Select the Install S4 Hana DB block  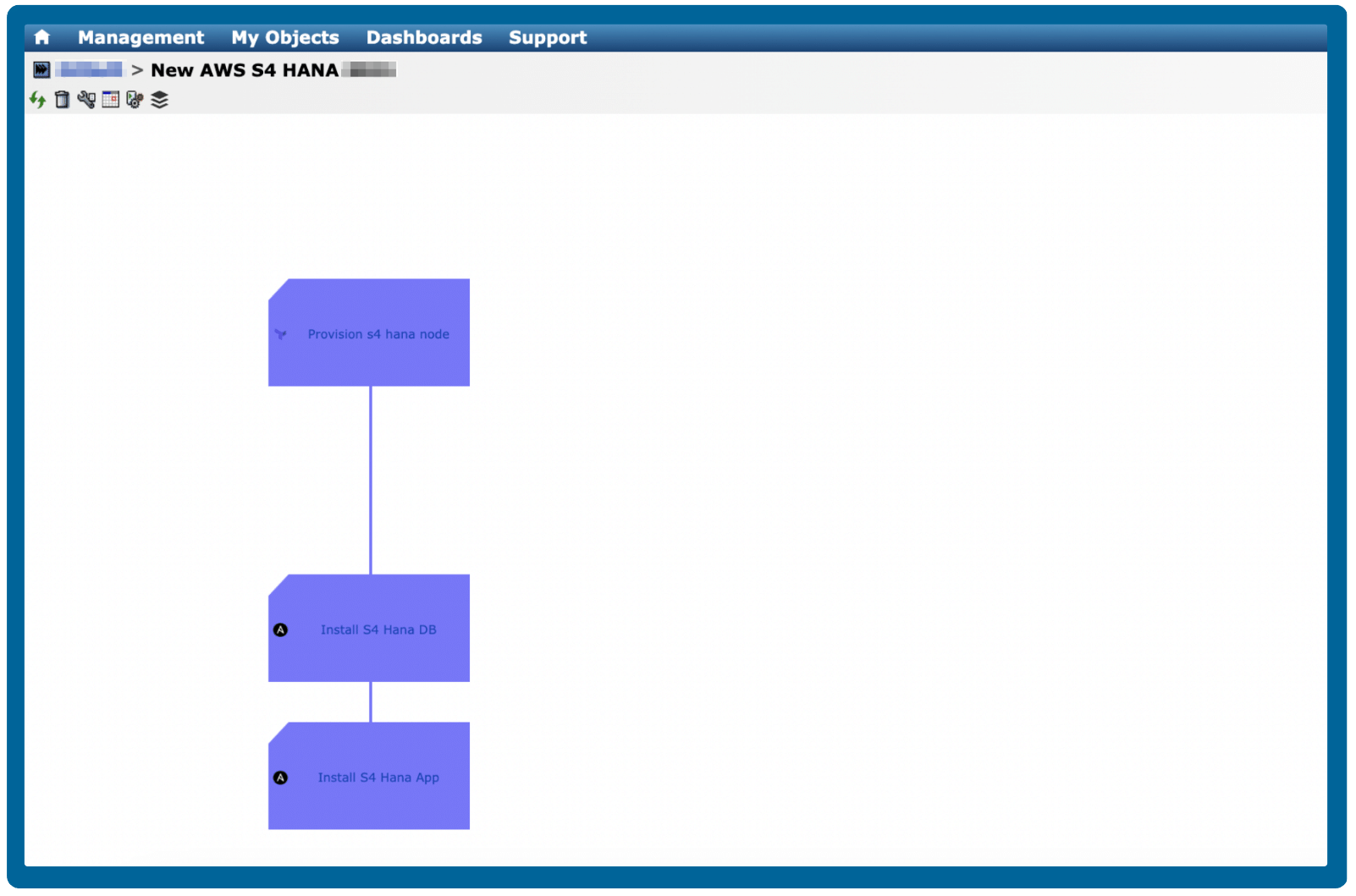point(369,629)
